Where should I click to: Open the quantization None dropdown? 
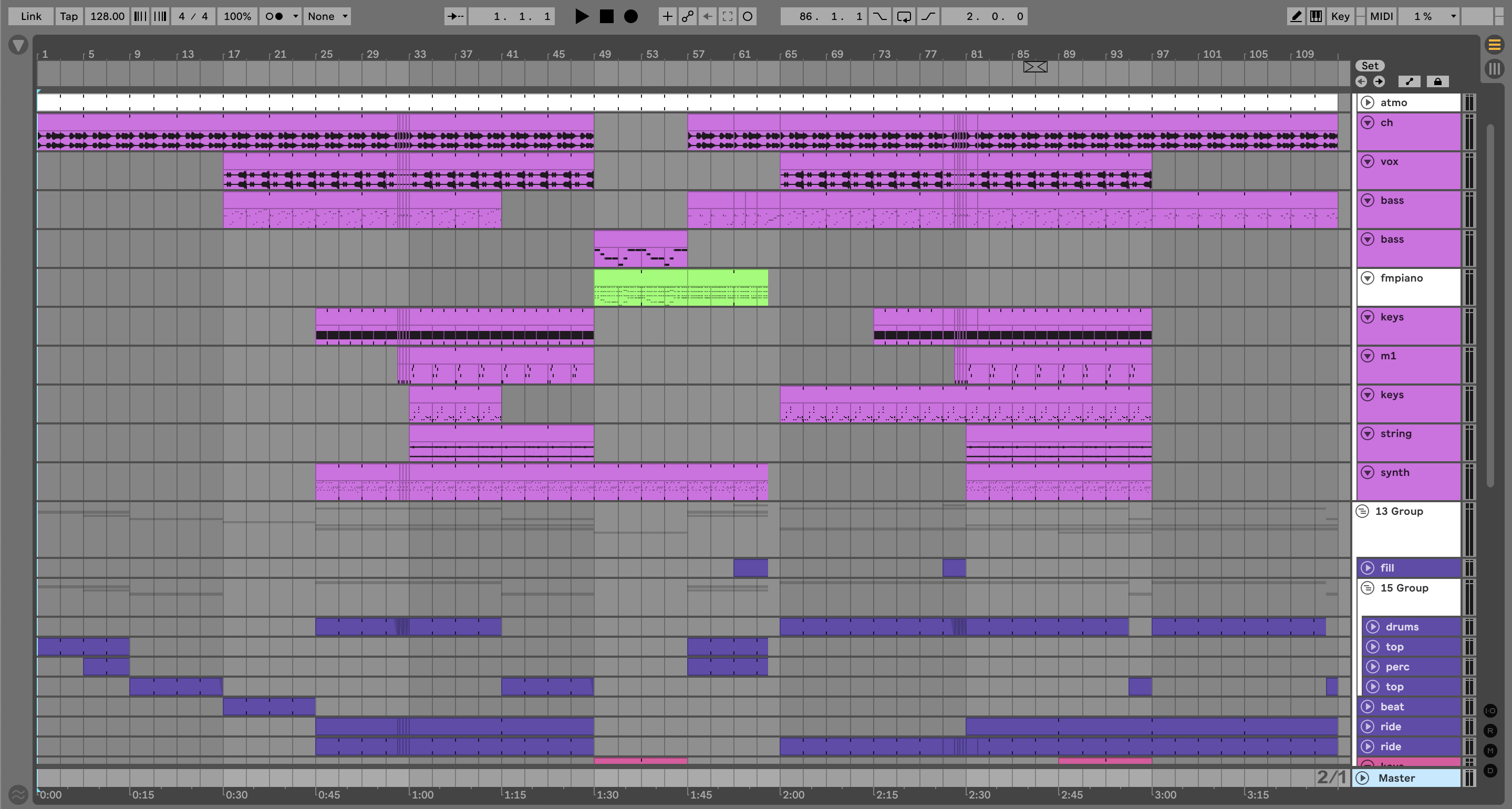(327, 16)
